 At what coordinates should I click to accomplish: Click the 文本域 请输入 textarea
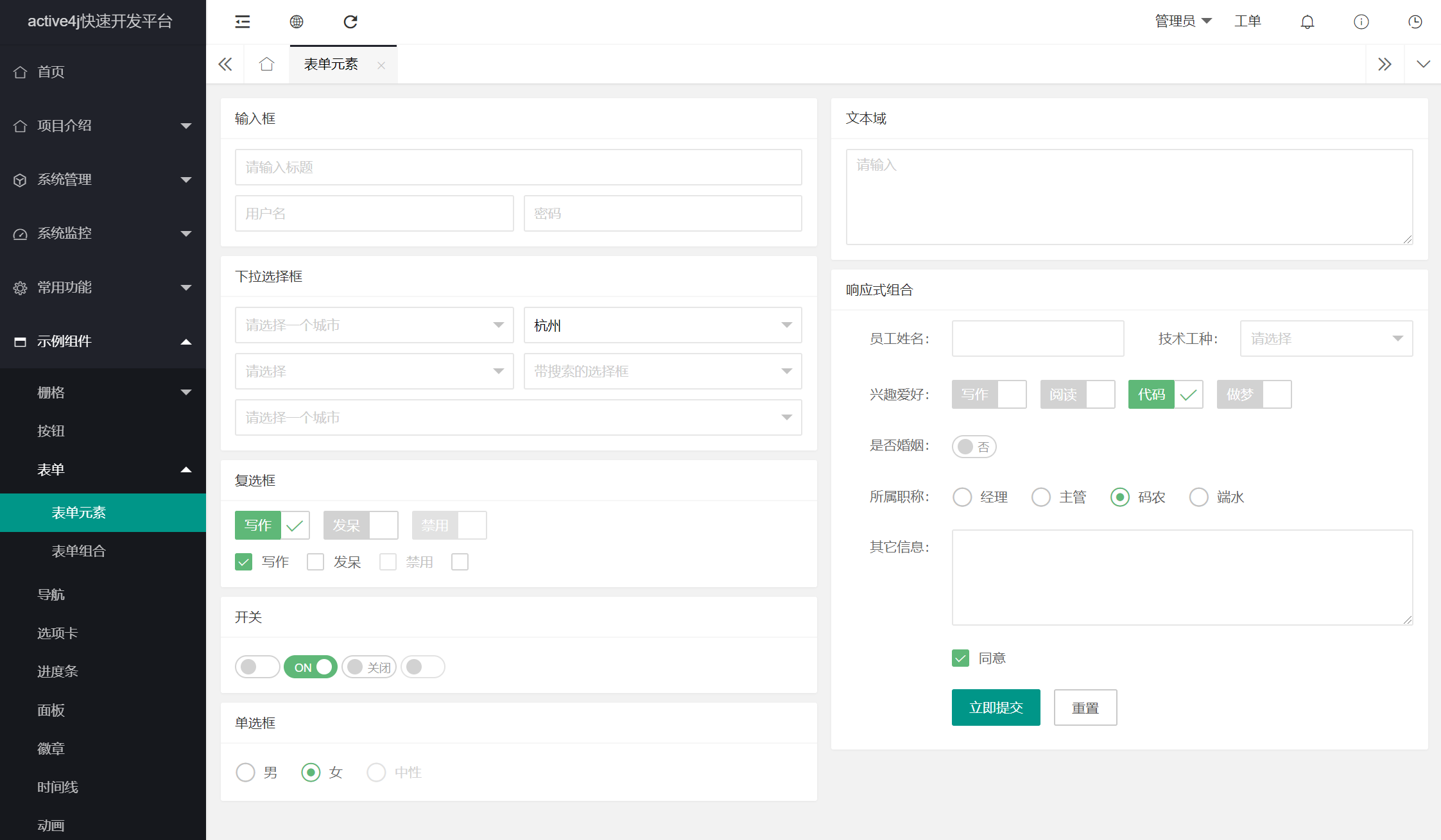click(x=1130, y=197)
